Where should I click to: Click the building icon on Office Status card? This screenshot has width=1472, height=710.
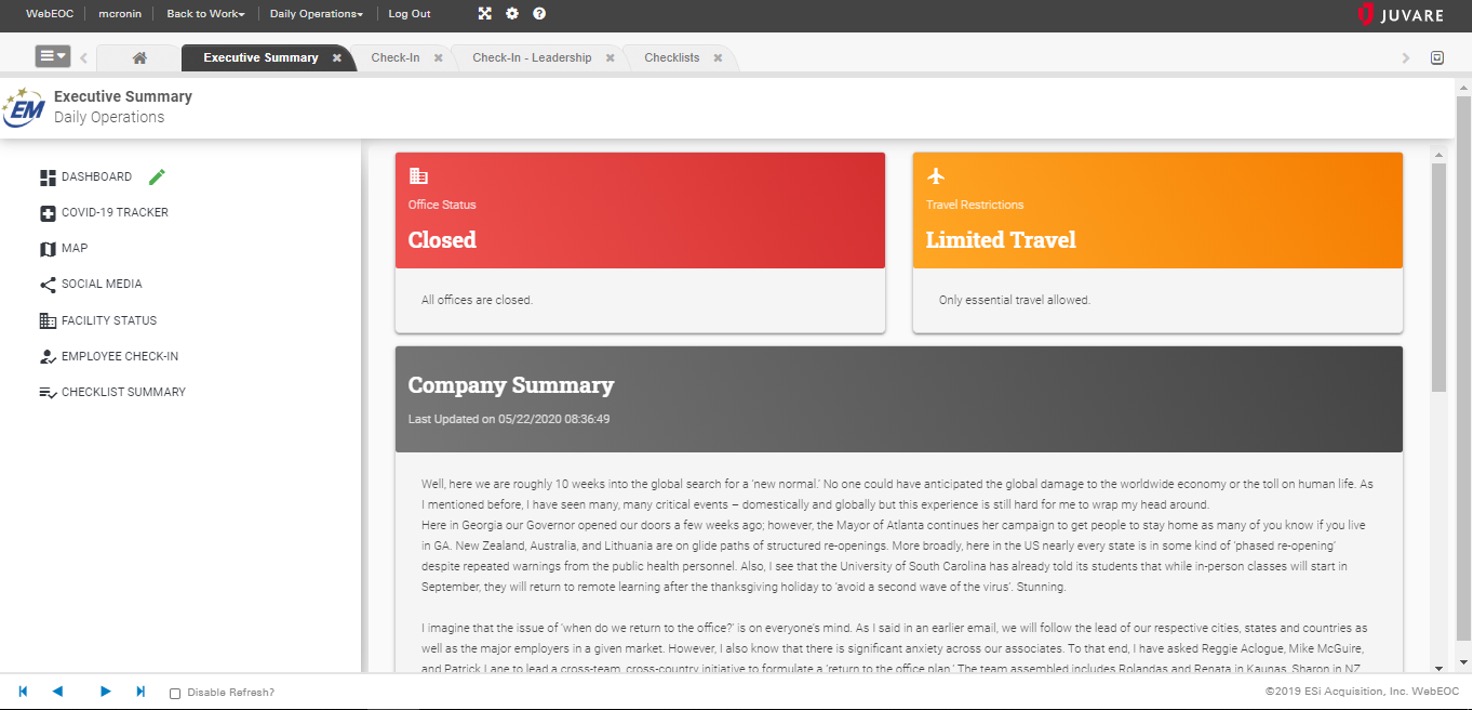[x=419, y=176]
